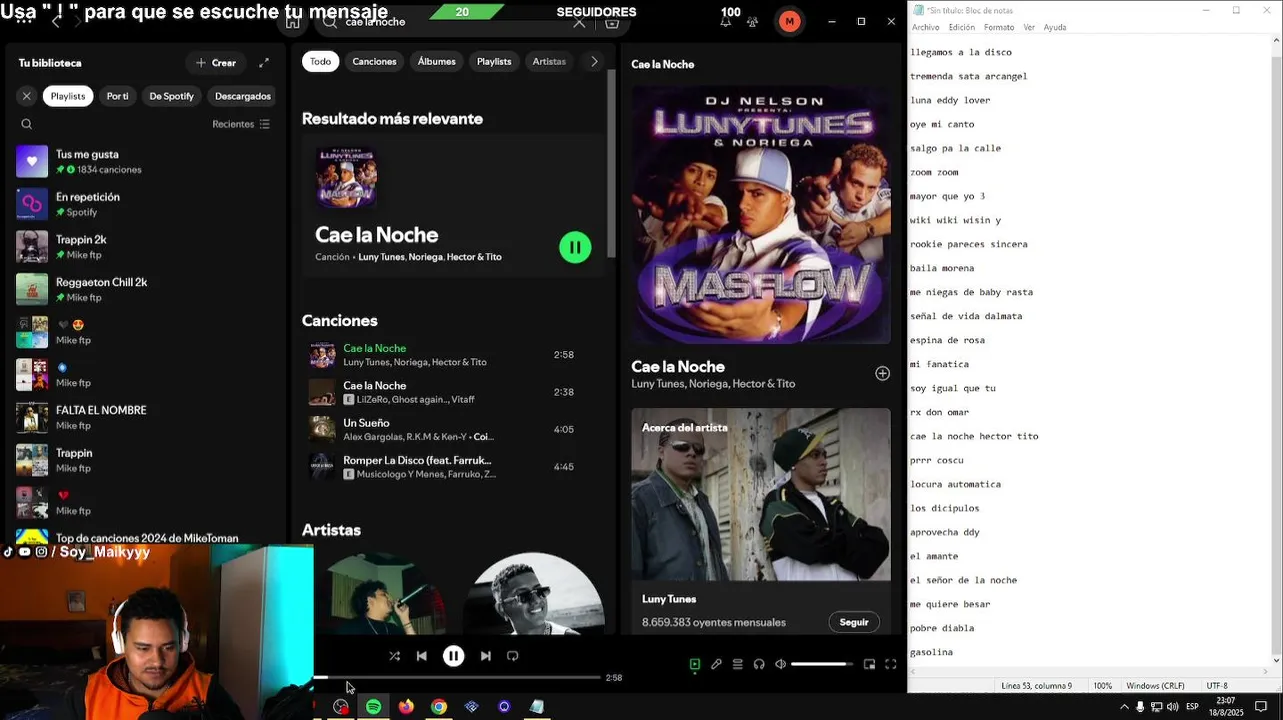
Task: Open Notepad Ayuda menu
Action: tap(1055, 27)
